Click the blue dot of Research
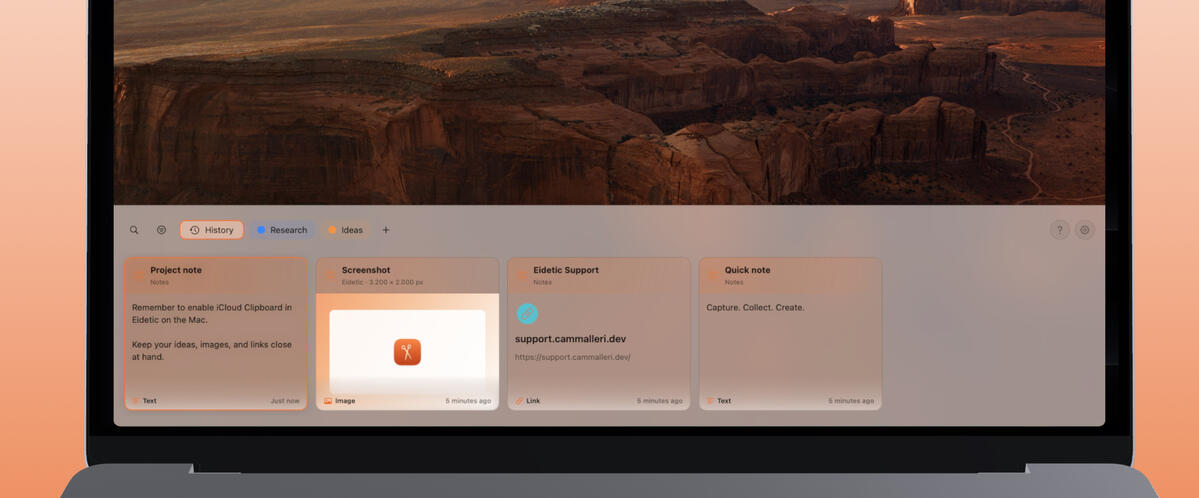Viewport: 1199px width, 498px height. (x=261, y=230)
